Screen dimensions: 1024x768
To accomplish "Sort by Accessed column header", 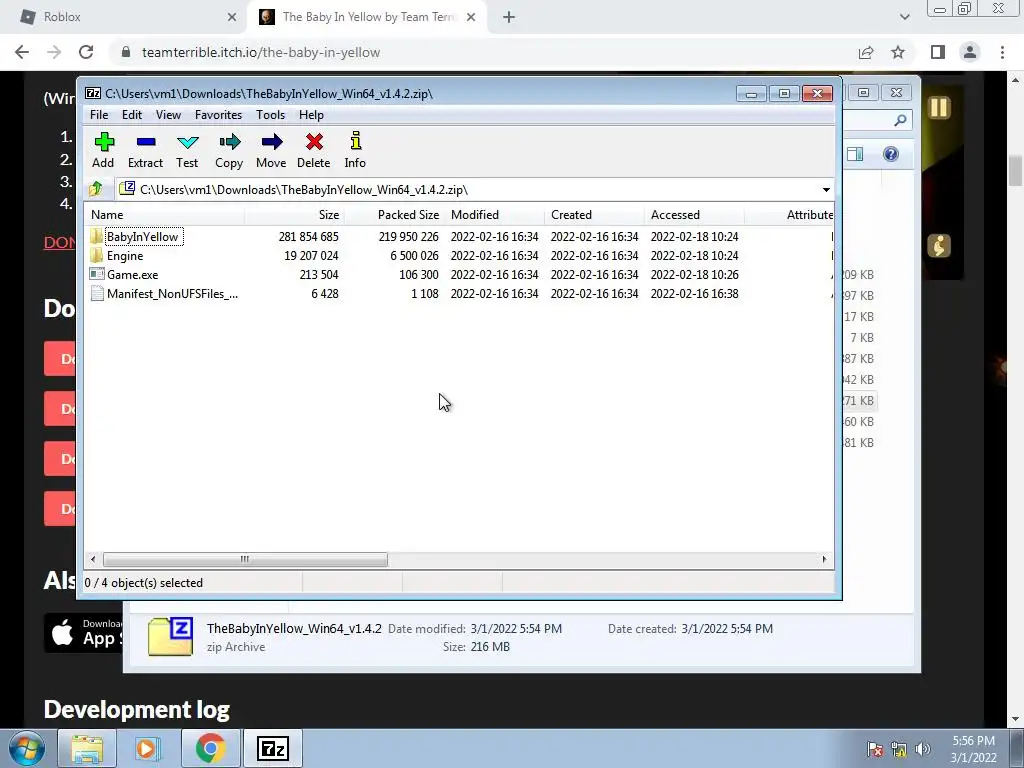I will pos(694,215).
